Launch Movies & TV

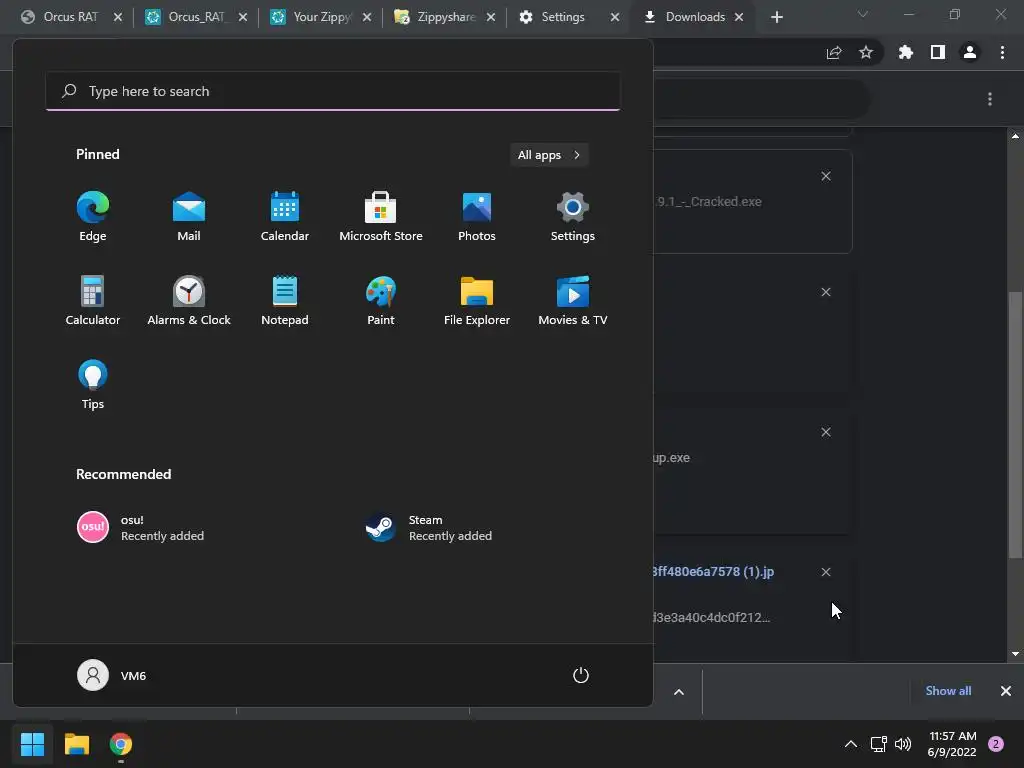[573, 301]
